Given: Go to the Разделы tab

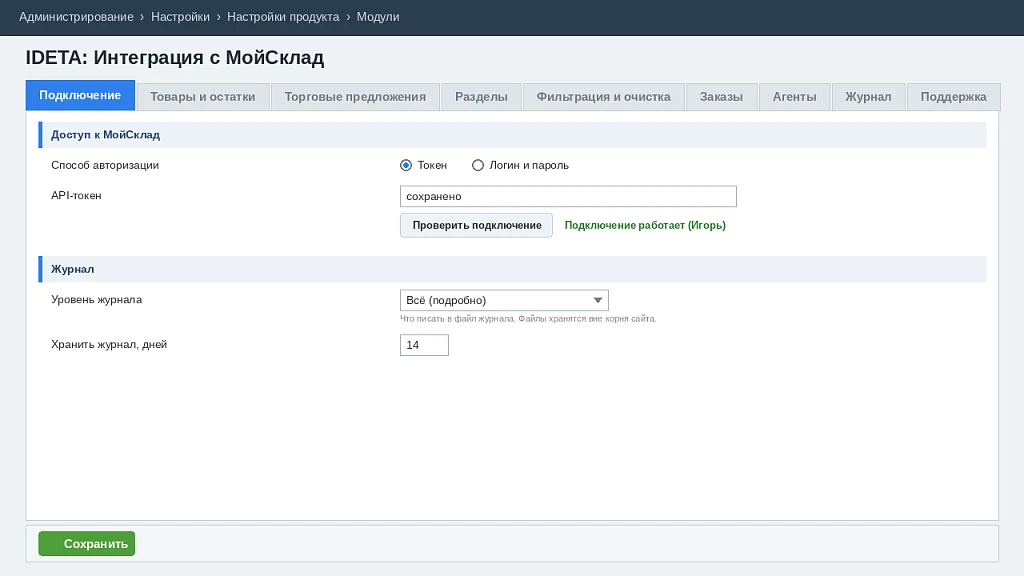Looking at the screenshot, I should point(481,97).
